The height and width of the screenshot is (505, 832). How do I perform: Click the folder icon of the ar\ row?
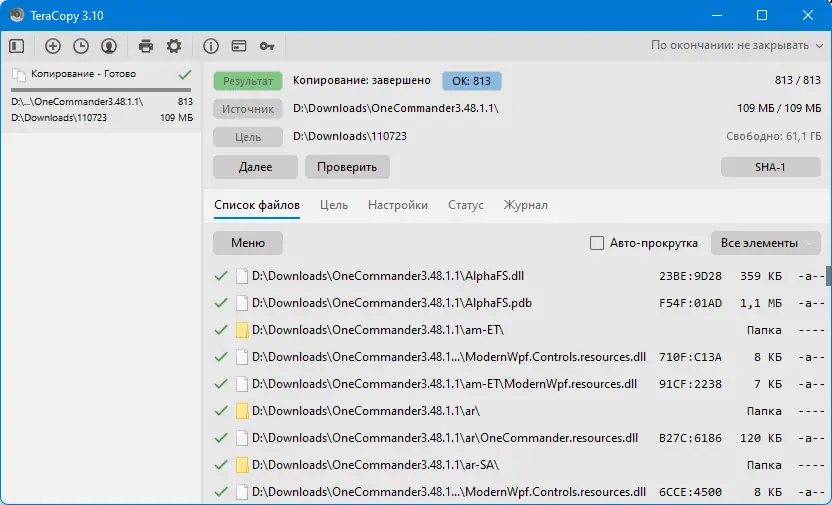click(242, 411)
